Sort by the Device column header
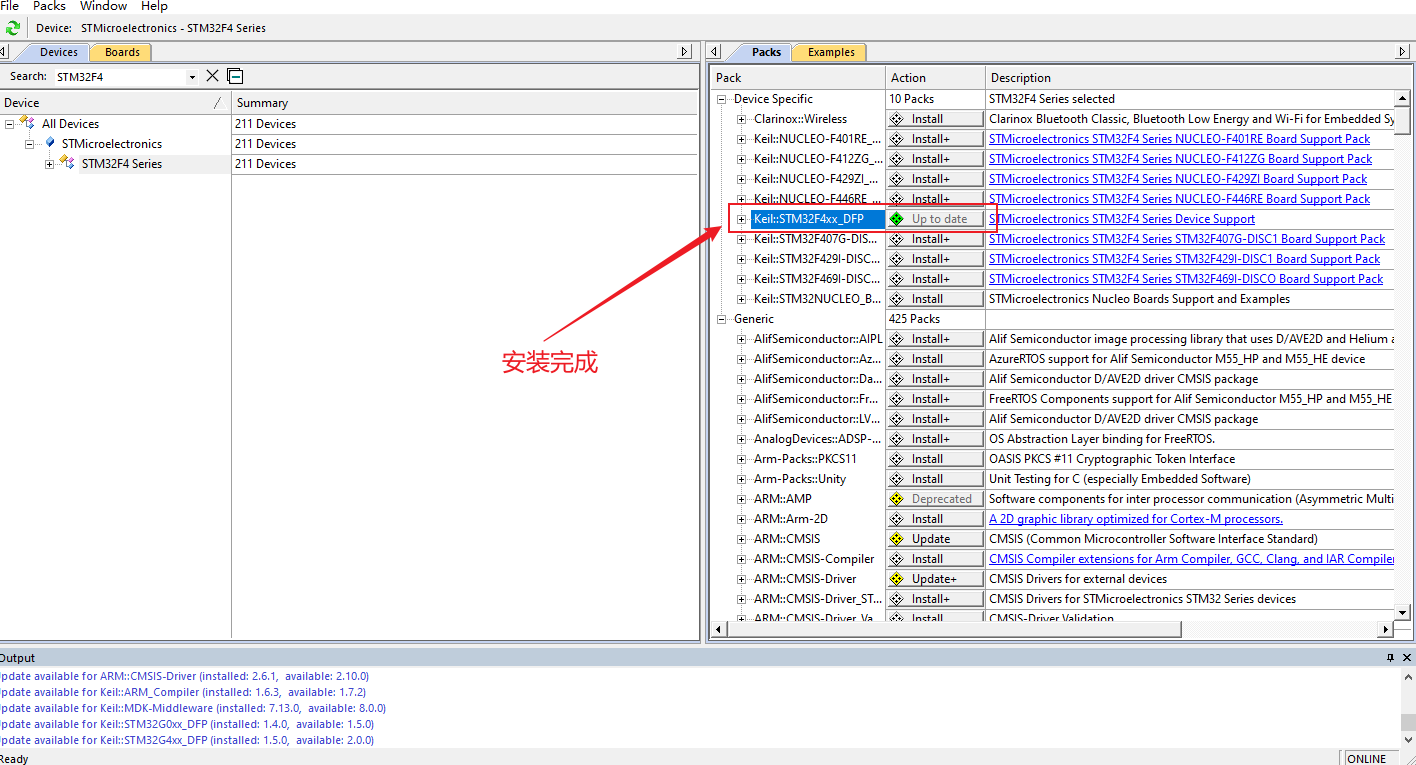The width and height of the screenshot is (1416, 765). (115, 103)
